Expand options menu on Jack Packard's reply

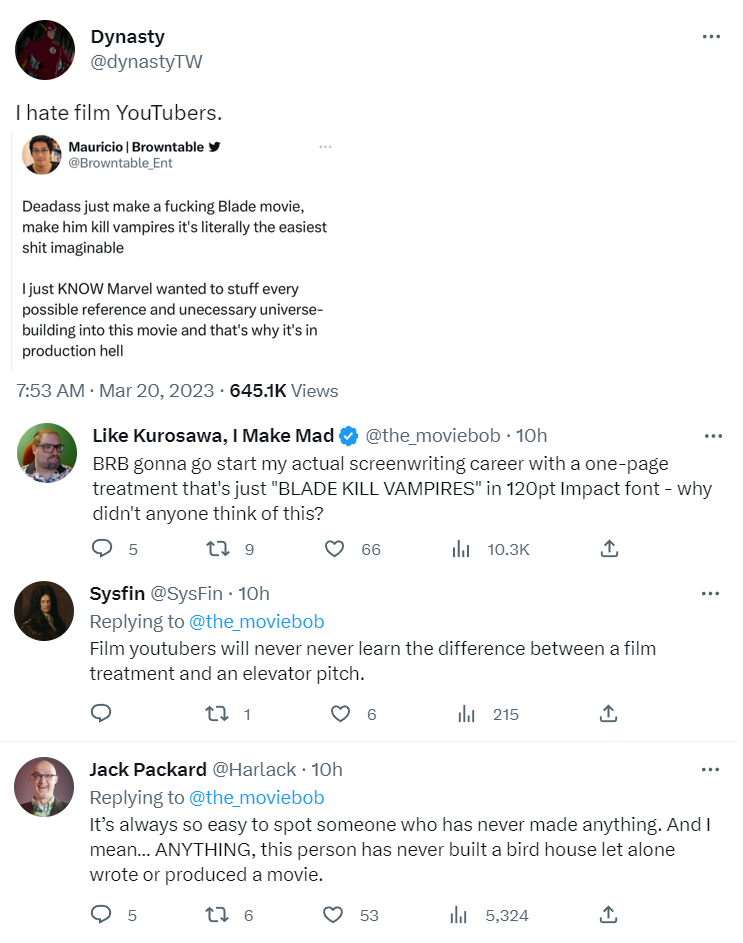[x=711, y=769]
